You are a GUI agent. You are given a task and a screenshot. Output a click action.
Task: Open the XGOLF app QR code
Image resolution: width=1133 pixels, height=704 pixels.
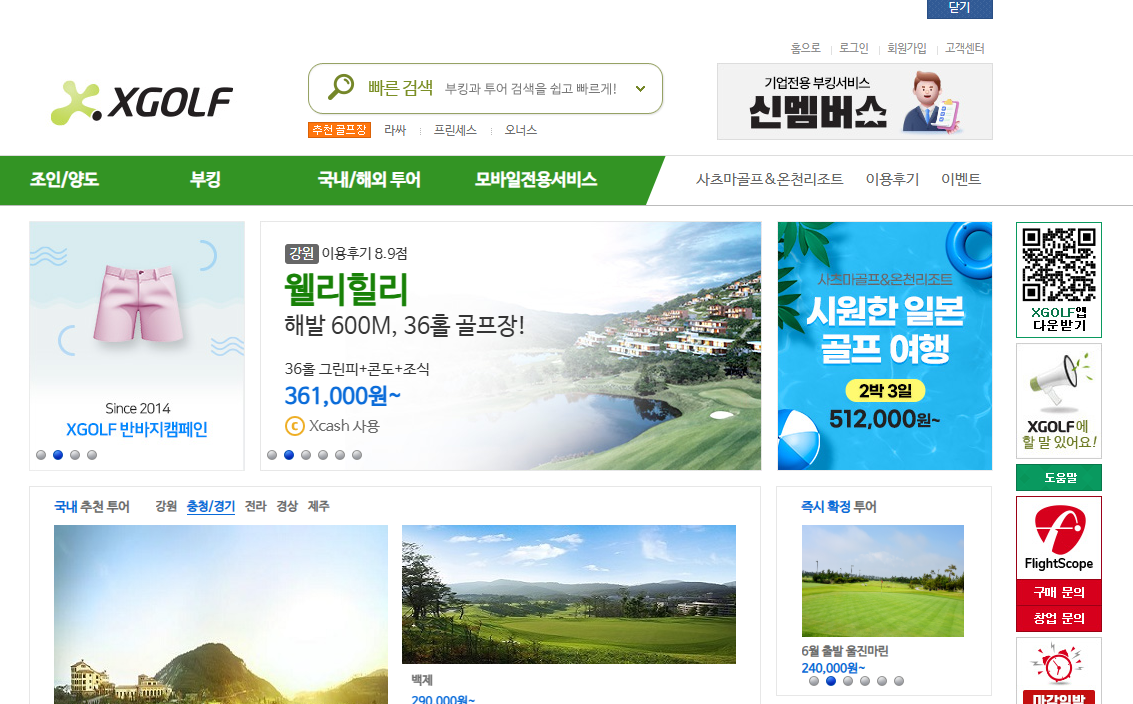coord(1059,265)
